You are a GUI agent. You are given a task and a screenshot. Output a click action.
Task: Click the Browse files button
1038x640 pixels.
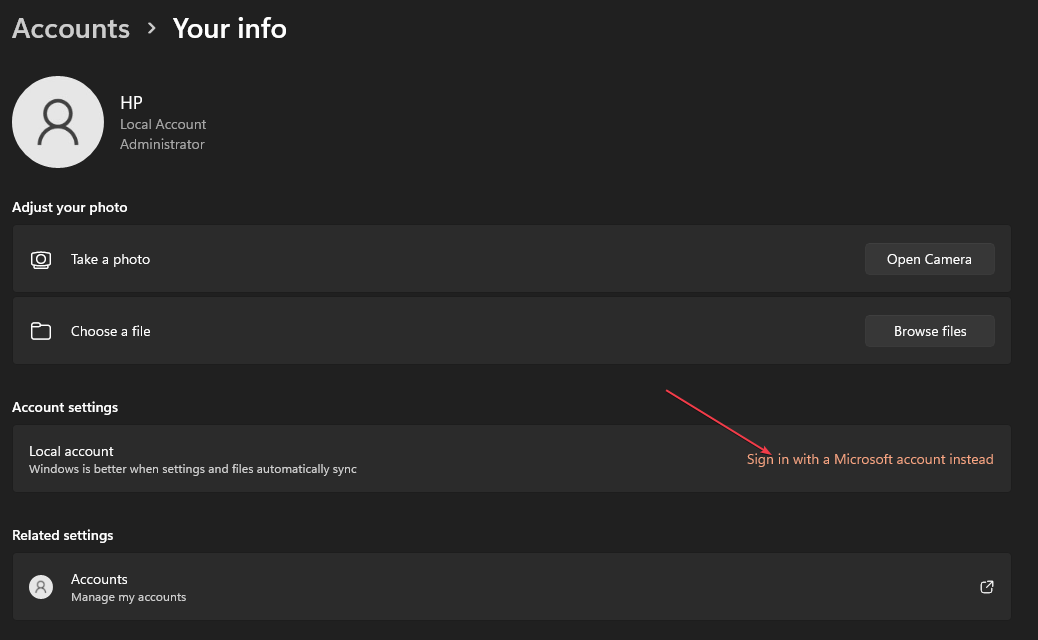929,331
